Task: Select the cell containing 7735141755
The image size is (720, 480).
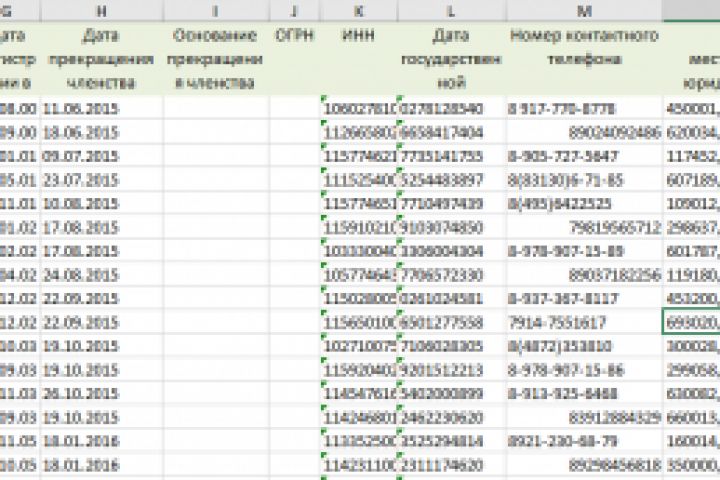Action: [x=452, y=156]
